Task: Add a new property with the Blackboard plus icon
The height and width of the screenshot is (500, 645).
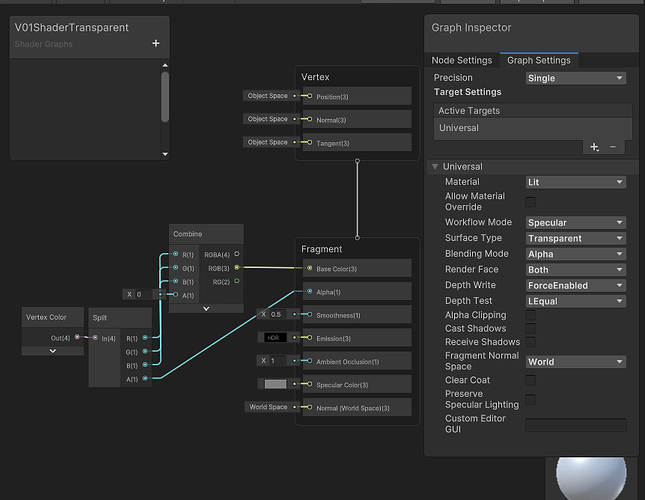Action: [x=155, y=43]
